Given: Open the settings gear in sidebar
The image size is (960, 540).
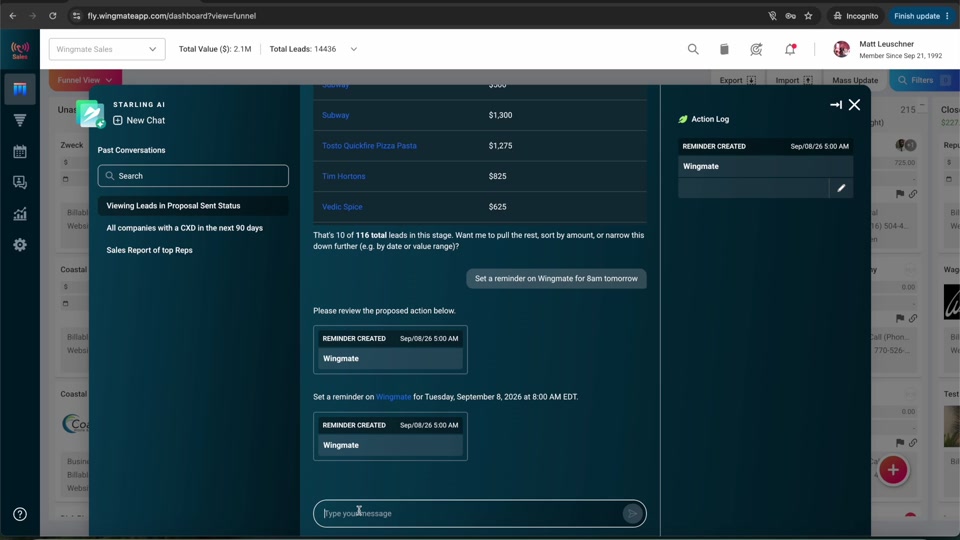Looking at the screenshot, I should coord(20,245).
